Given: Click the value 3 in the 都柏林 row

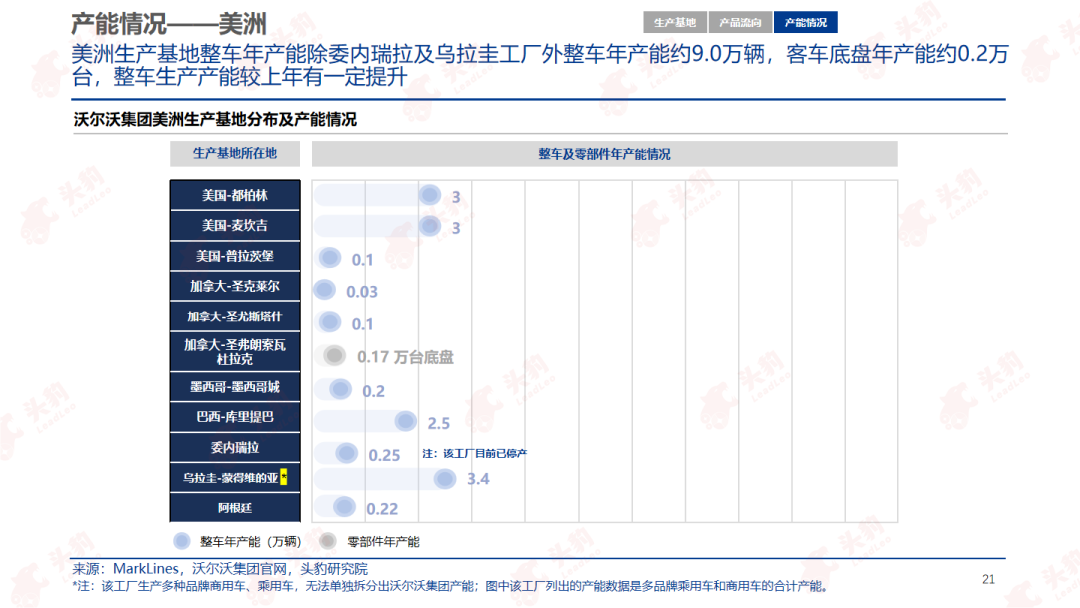Looking at the screenshot, I should coord(455,197).
